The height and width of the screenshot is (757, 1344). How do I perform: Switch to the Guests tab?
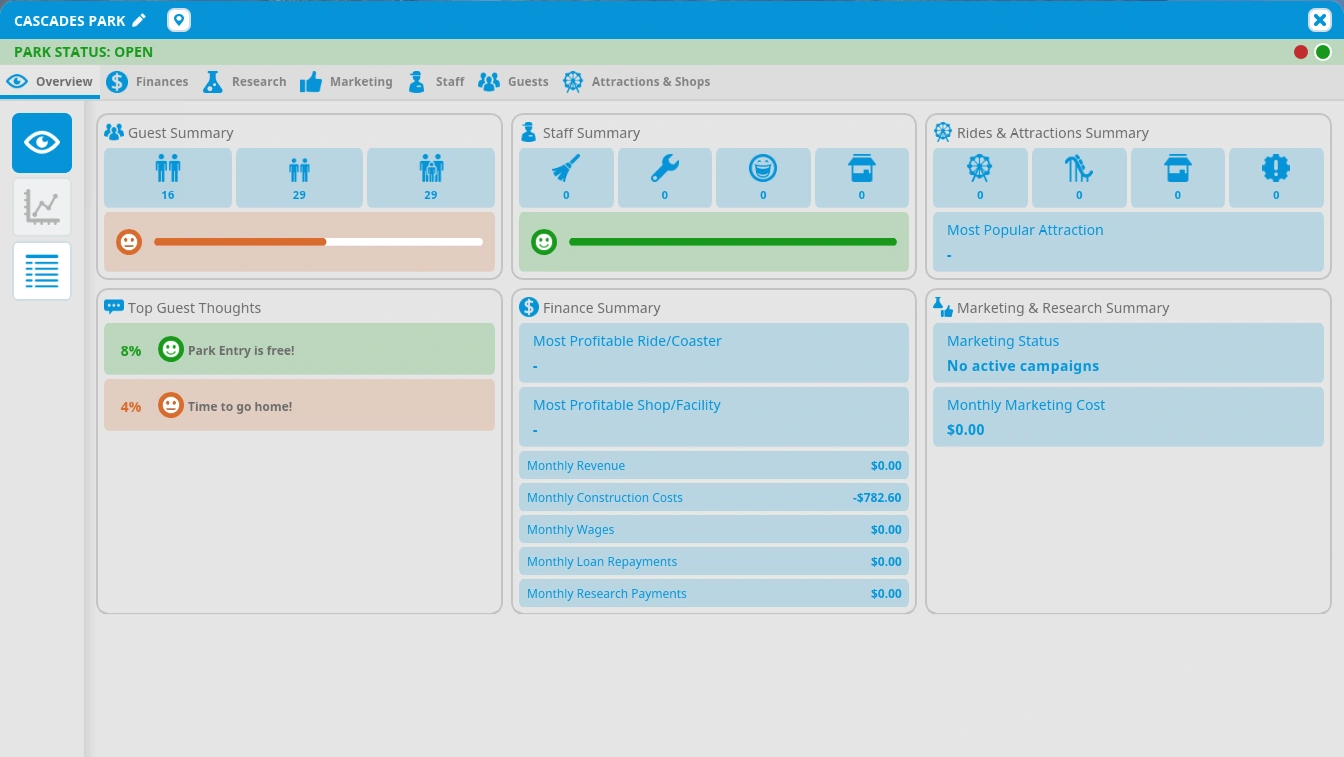click(x=513, y=82)
